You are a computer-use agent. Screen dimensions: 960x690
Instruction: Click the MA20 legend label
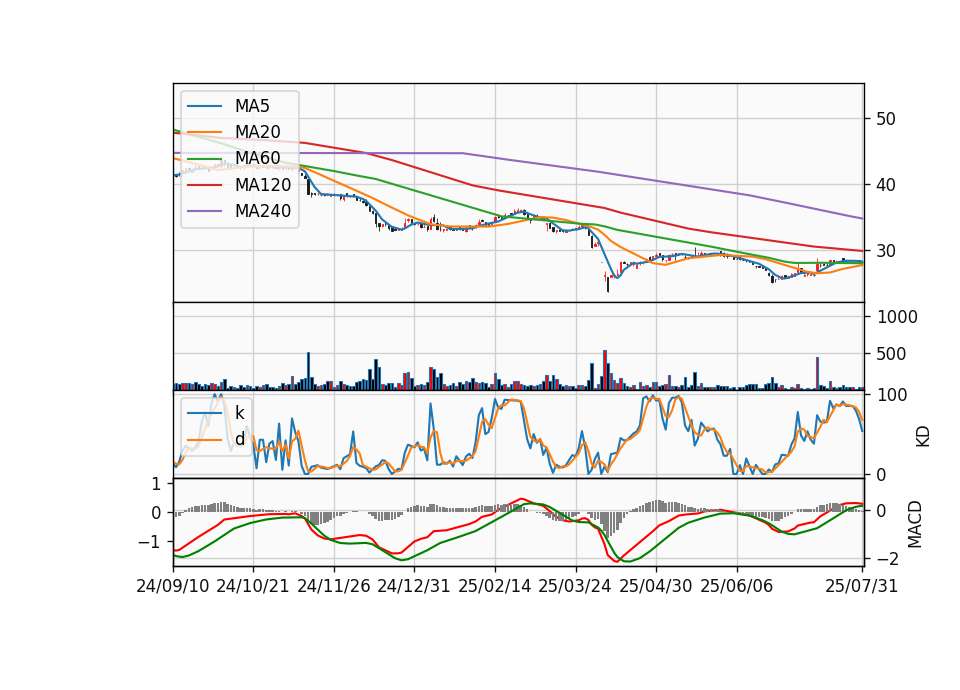(257, 132)
